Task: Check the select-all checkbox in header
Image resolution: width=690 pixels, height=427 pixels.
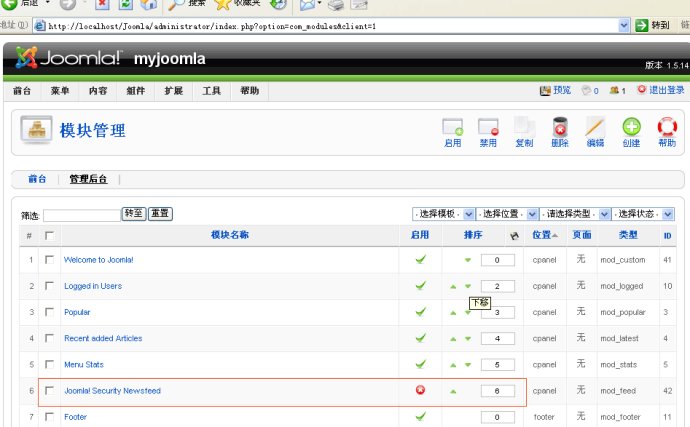Action: 49,236
